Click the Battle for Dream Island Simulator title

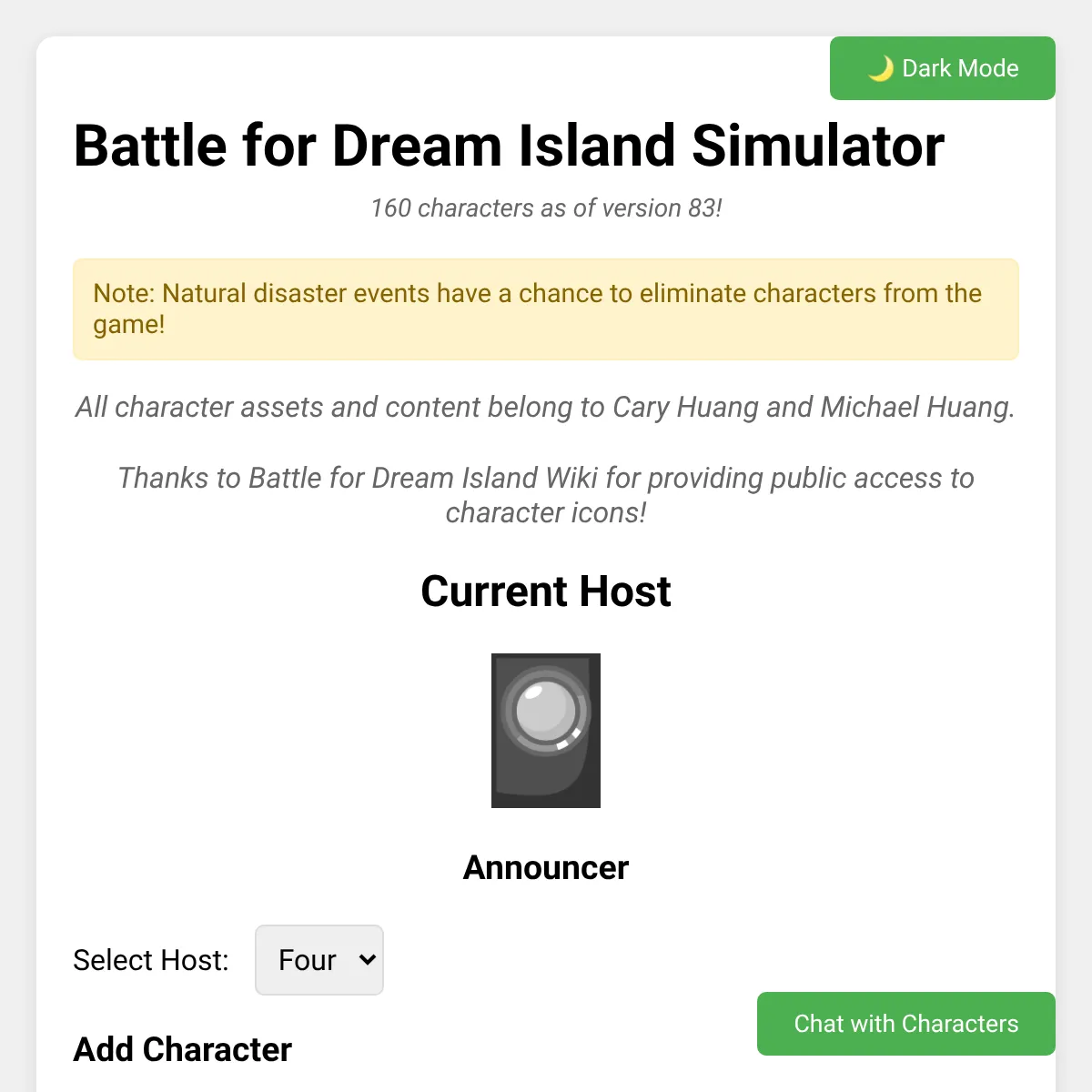(510, 146)
